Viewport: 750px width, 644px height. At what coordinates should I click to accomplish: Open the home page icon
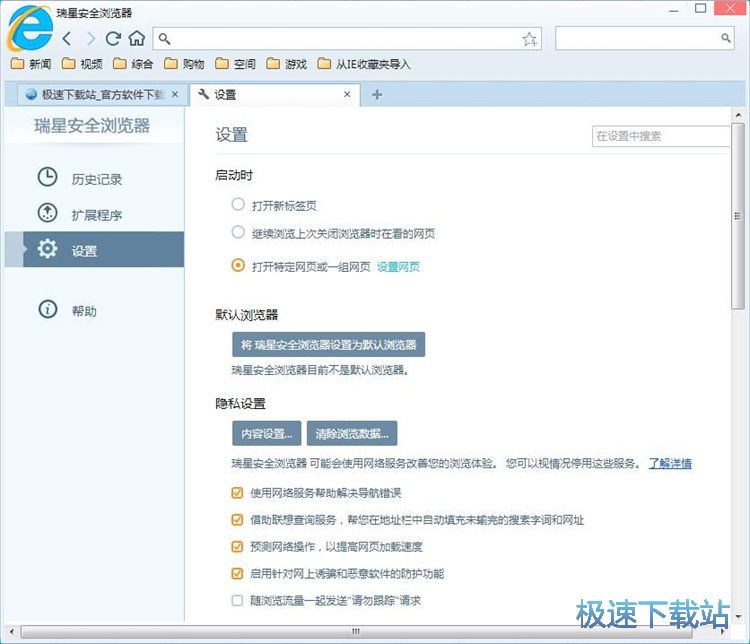tap(137, 38)
